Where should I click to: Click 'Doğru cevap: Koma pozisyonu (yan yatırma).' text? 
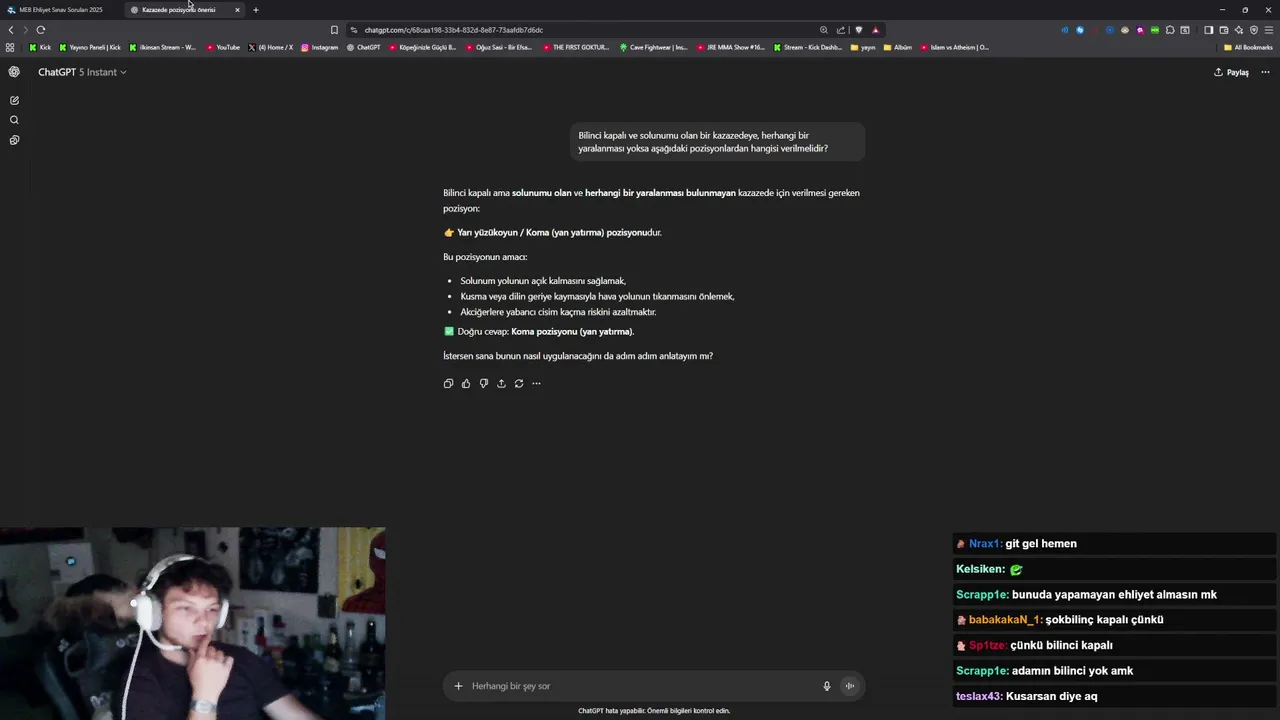point(545,331)
